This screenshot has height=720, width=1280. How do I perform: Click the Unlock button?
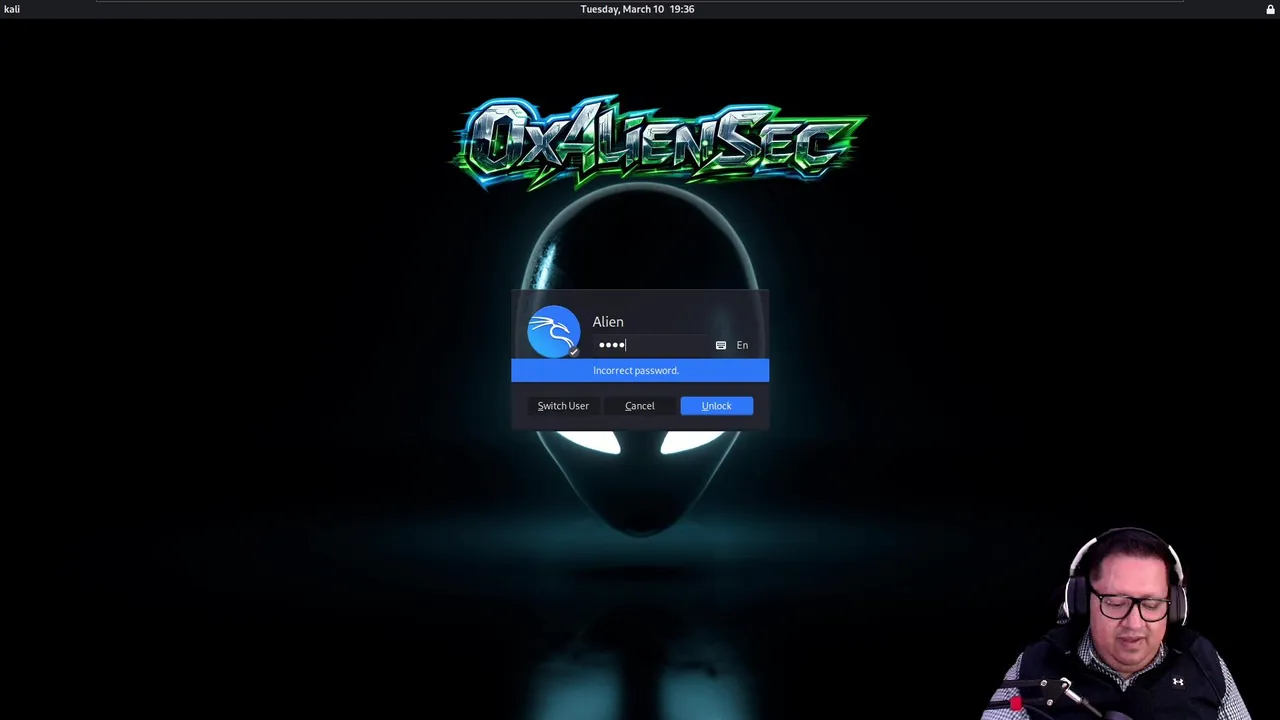(716, 406)
